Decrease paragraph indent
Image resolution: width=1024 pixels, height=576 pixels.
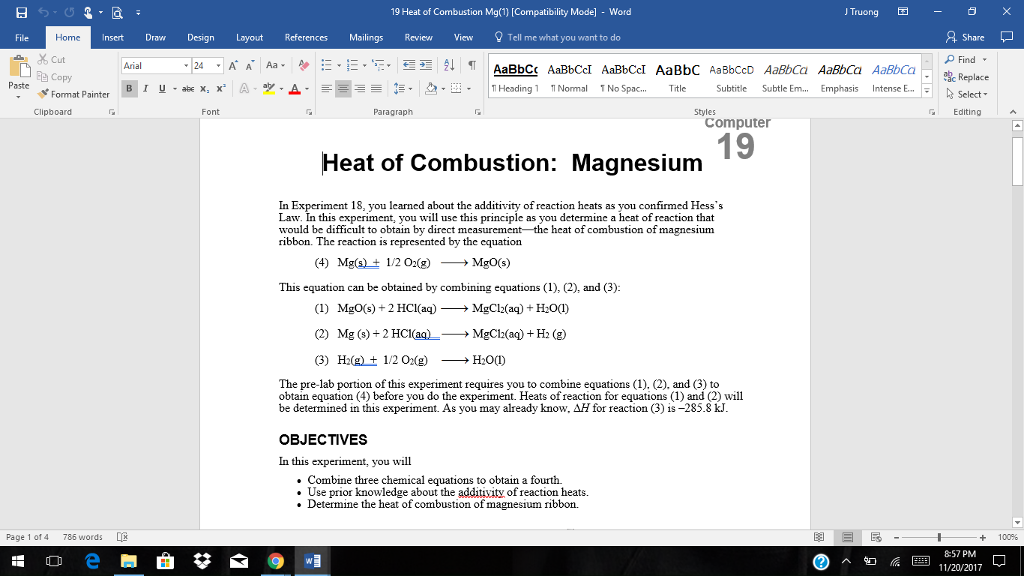[x=409, y=65]
